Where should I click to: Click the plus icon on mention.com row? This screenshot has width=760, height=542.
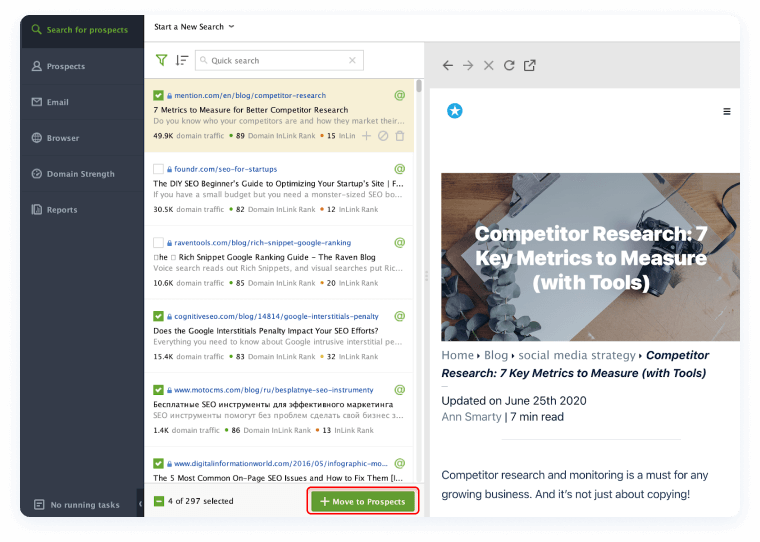click(x=366, y=135)
